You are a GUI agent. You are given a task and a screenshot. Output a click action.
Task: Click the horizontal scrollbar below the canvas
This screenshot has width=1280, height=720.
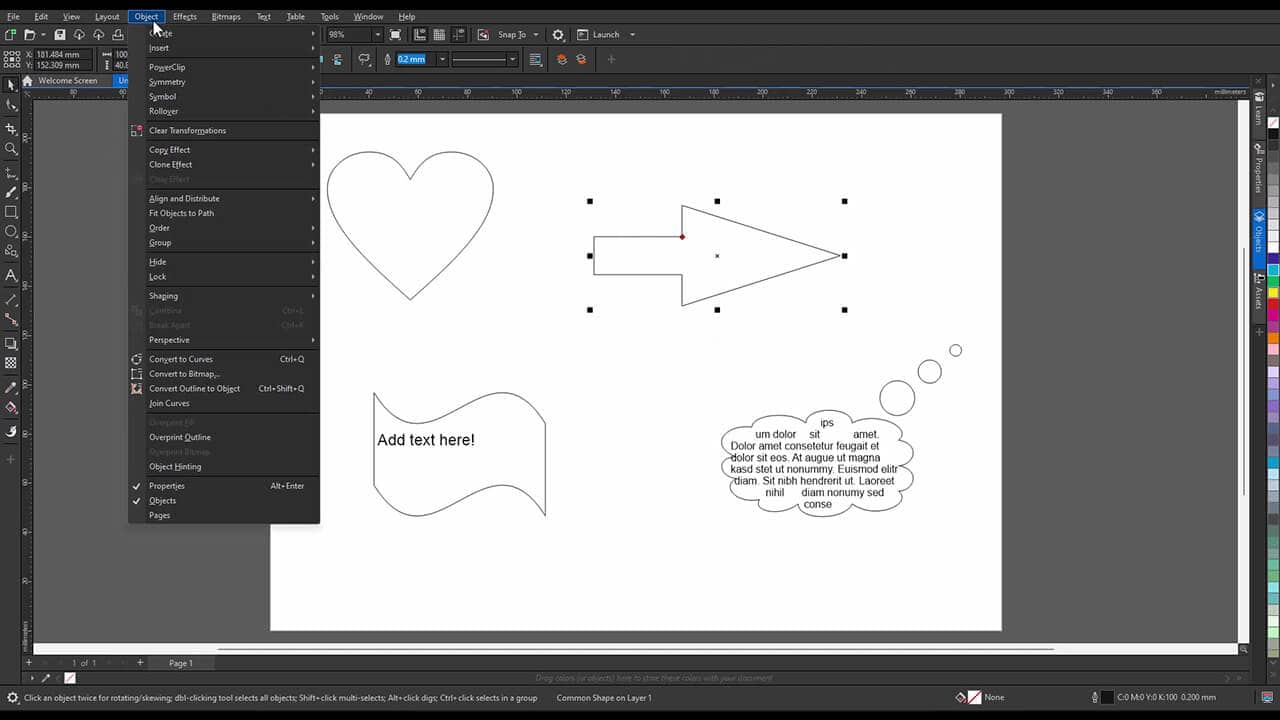[x=636, y=649]
